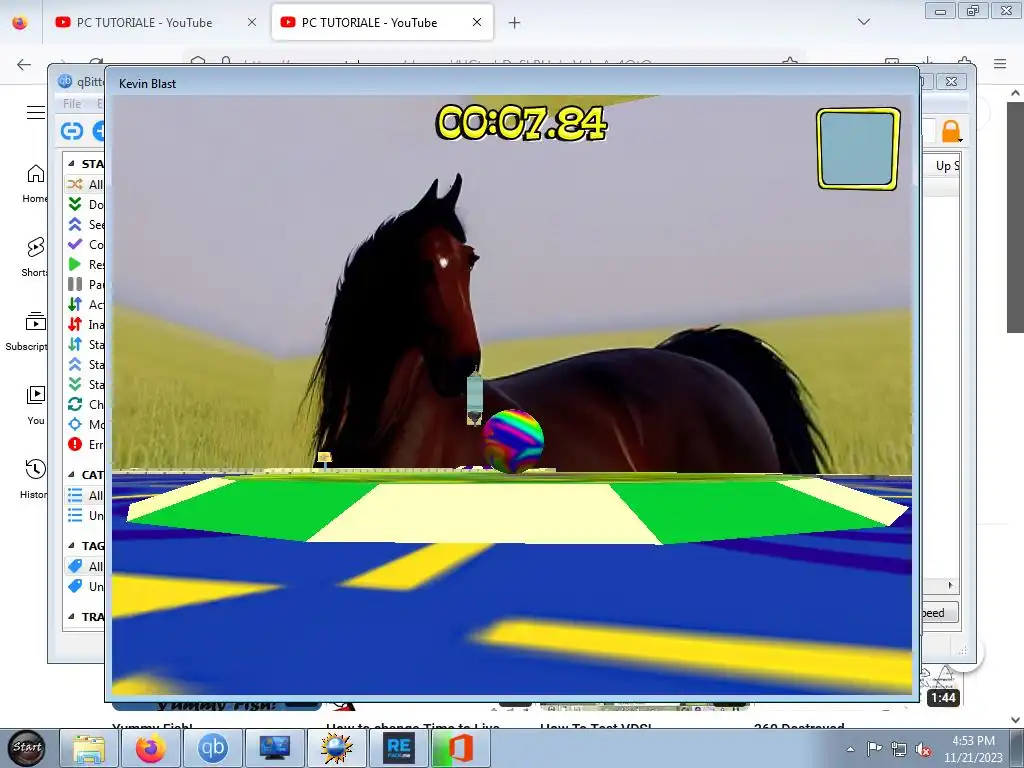The width and height of the screenshot is (1024, 768).
Task: Click the 00:07.84 timer in Kevin Blast
Action: [x=521, y=123]
